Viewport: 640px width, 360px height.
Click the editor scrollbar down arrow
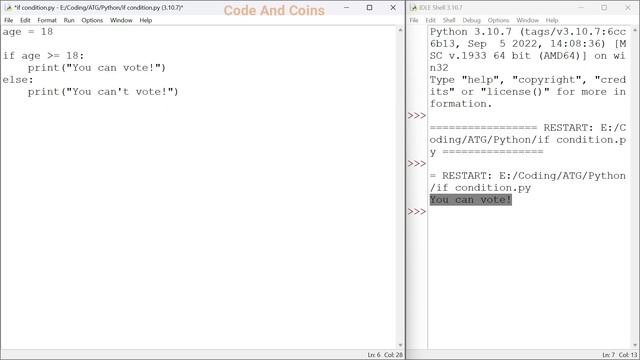tap(400, 345)
